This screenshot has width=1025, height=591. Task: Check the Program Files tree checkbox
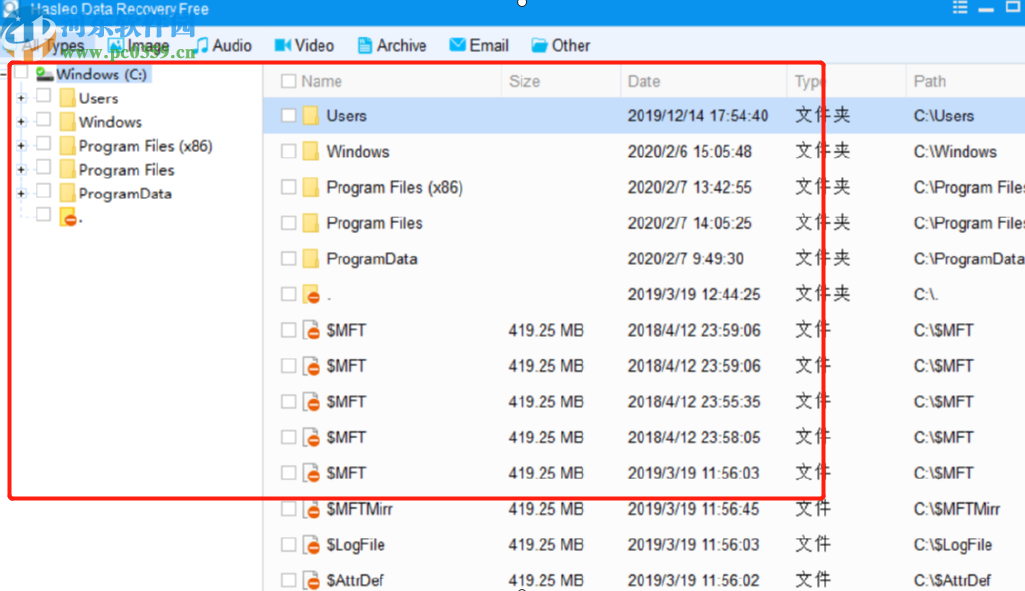[x=44, y=167]
